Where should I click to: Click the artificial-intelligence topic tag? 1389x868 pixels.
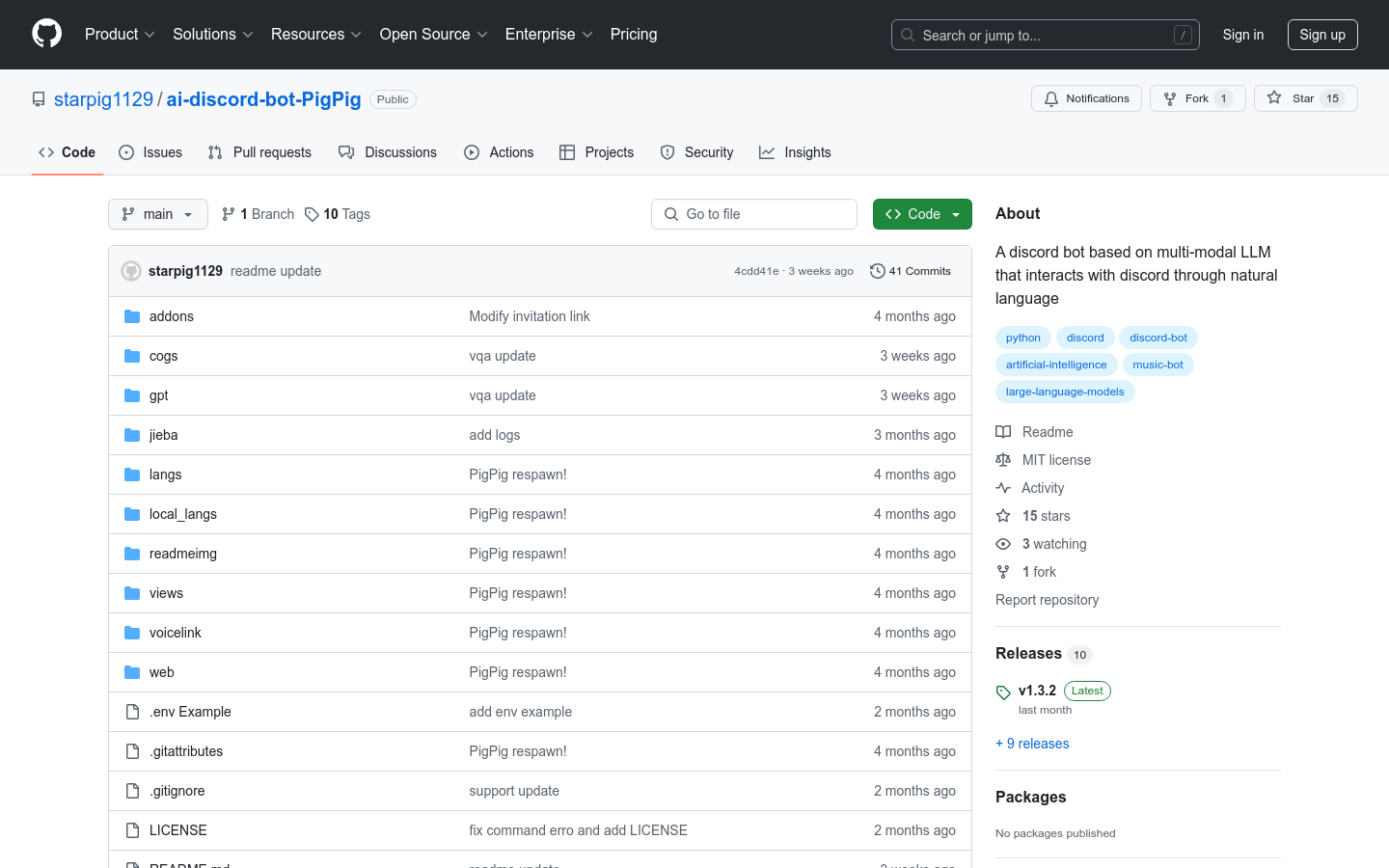pyautogui.click(x=1056, y=365)
